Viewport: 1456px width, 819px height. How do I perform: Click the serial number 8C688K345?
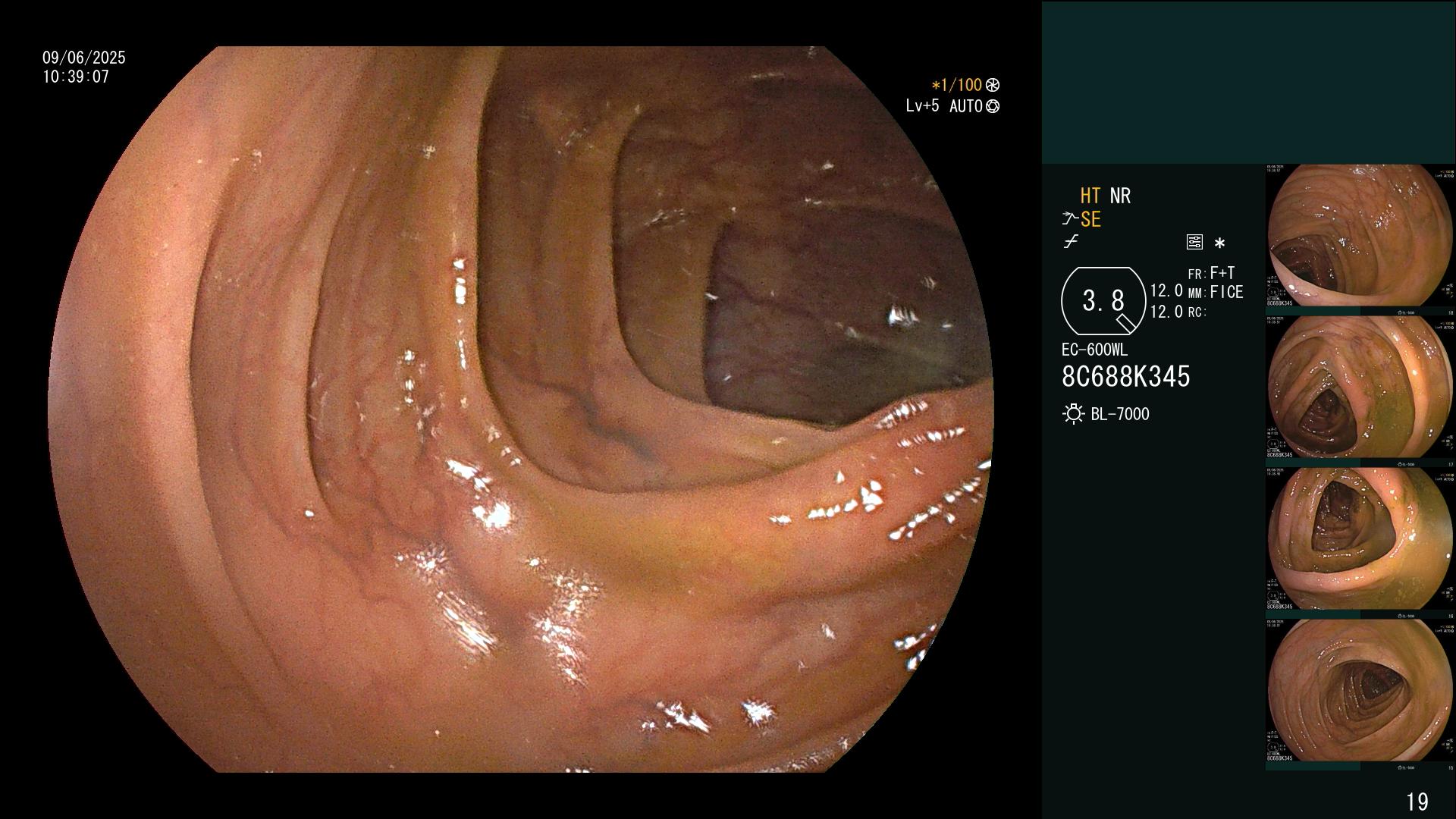[x=1126, y=377]
